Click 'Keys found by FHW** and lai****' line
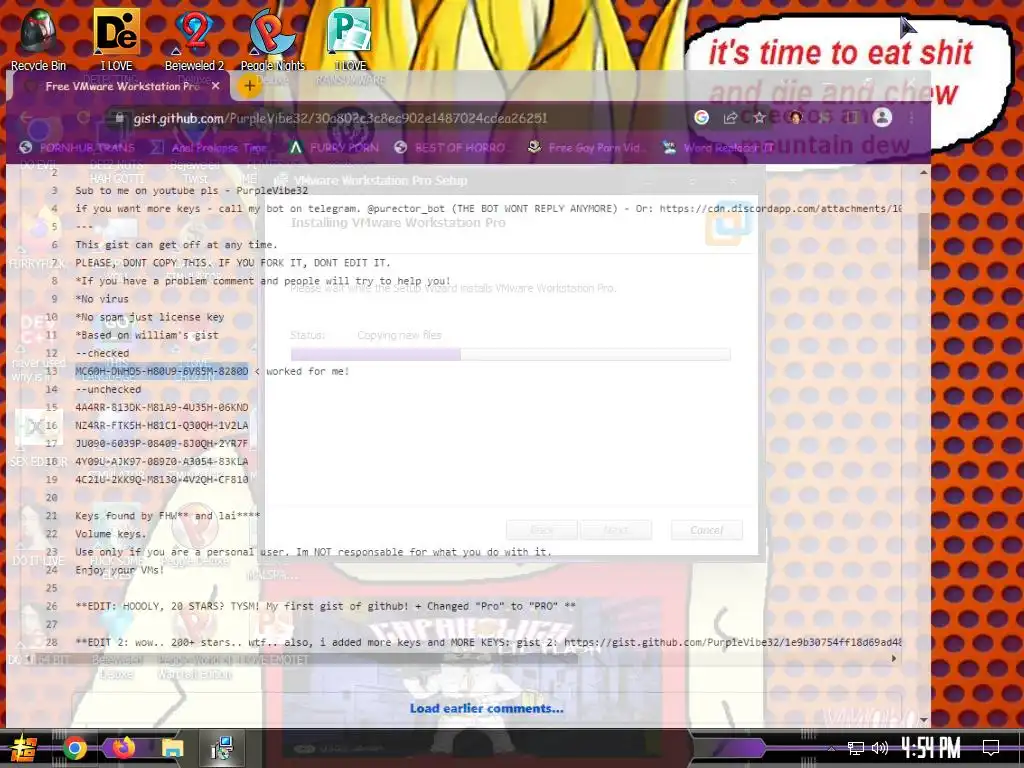 168,516
